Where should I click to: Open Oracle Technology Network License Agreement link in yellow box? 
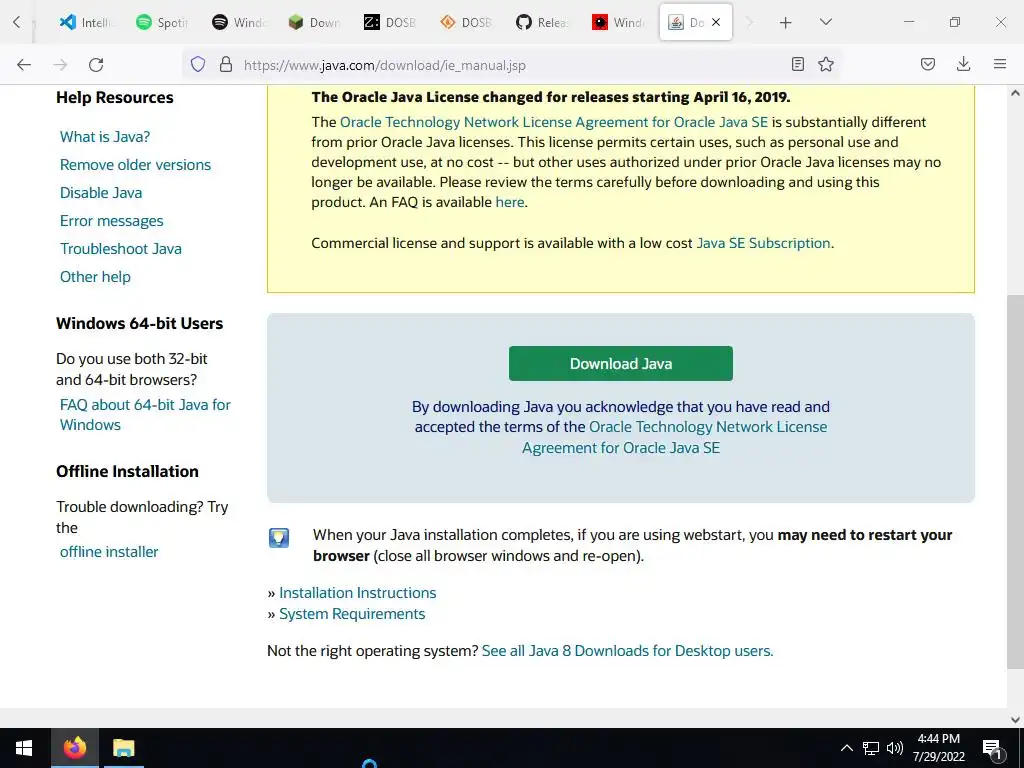[x=554, y=122]
